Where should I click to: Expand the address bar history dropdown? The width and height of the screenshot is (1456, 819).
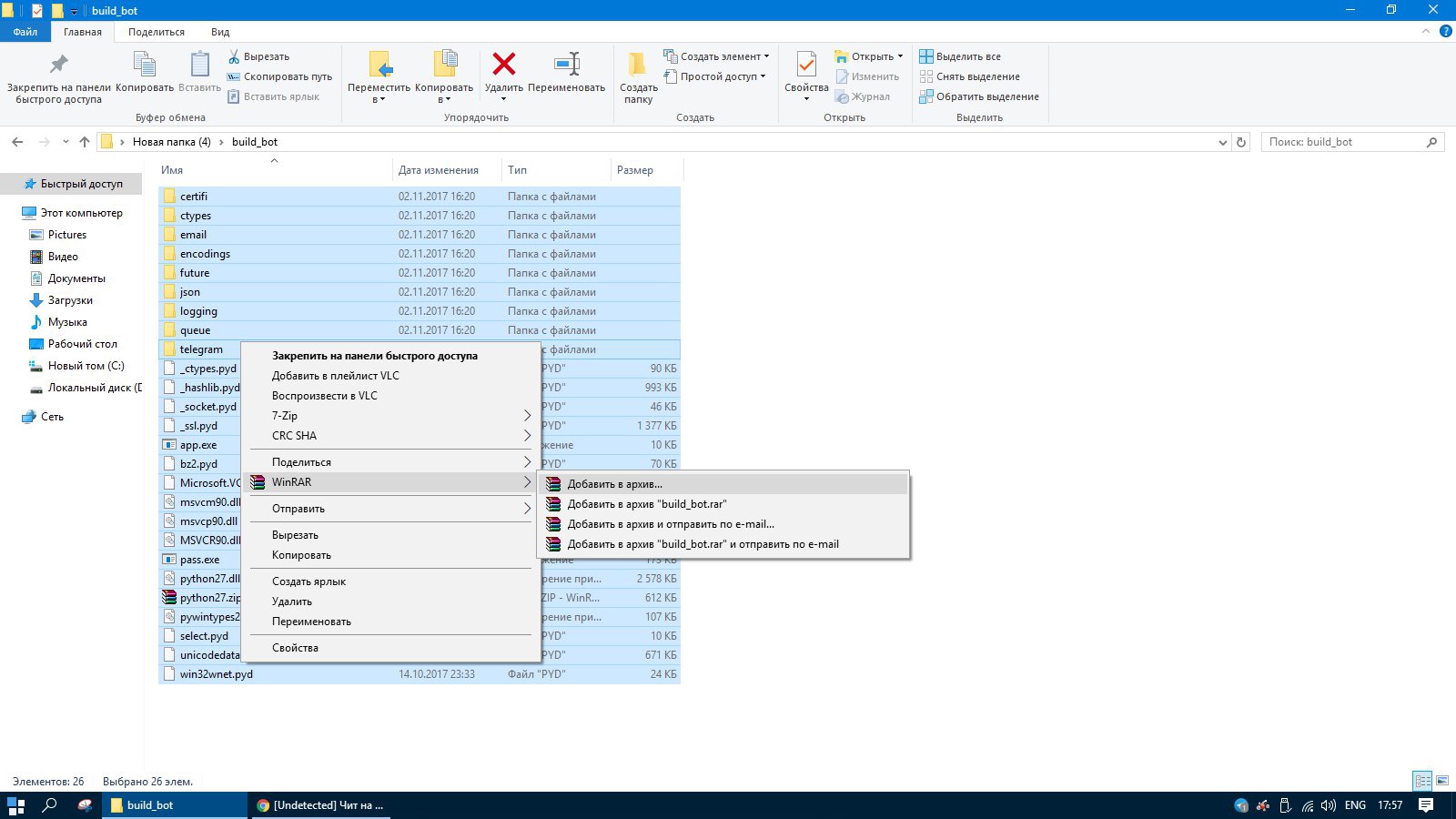1222,142
